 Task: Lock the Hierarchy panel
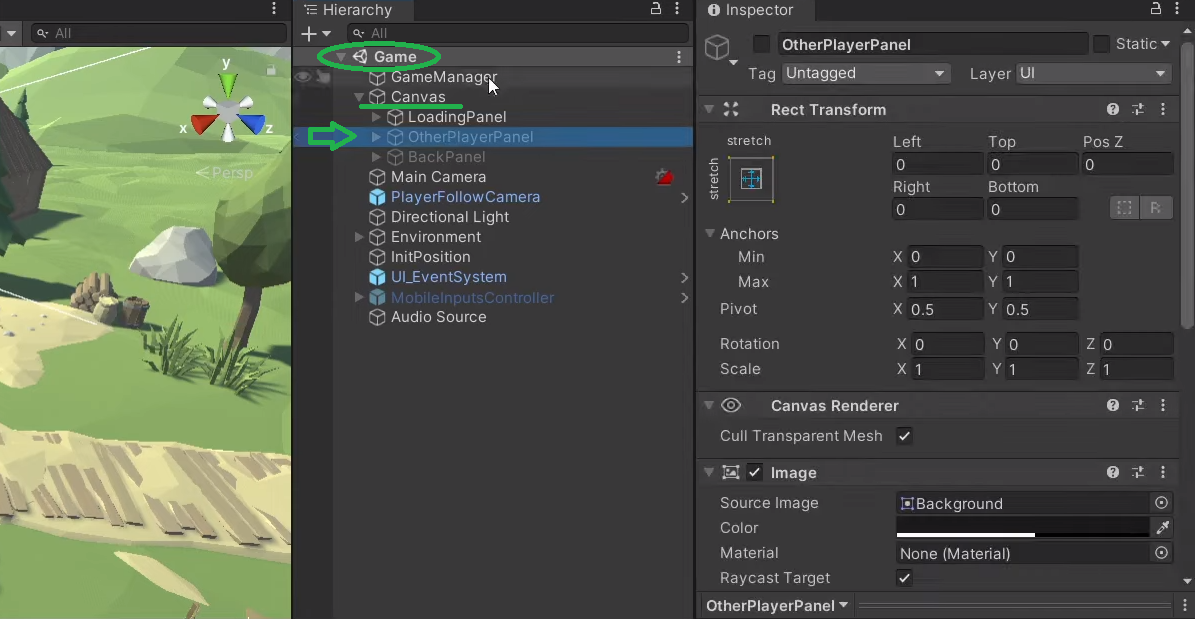pos(655,9)
